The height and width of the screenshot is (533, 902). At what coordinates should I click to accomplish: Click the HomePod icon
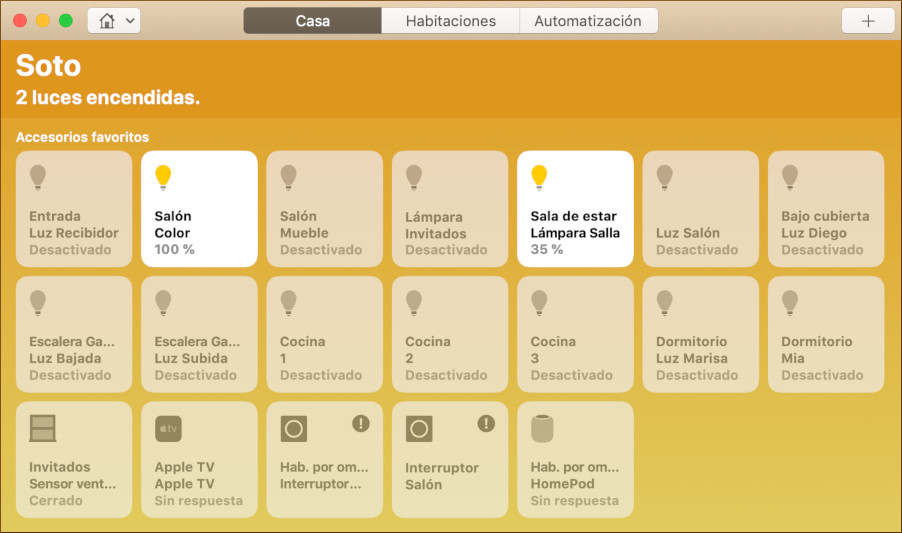(542, 428)
